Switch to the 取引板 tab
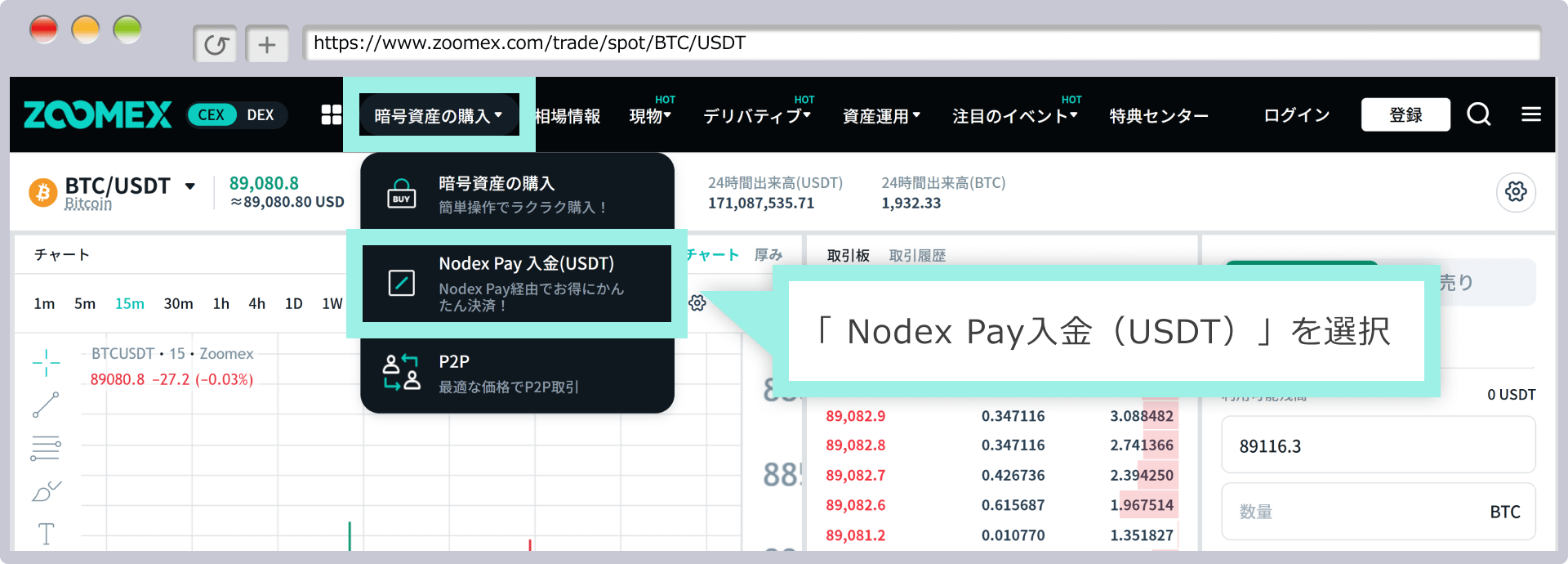 click(849, 255)
